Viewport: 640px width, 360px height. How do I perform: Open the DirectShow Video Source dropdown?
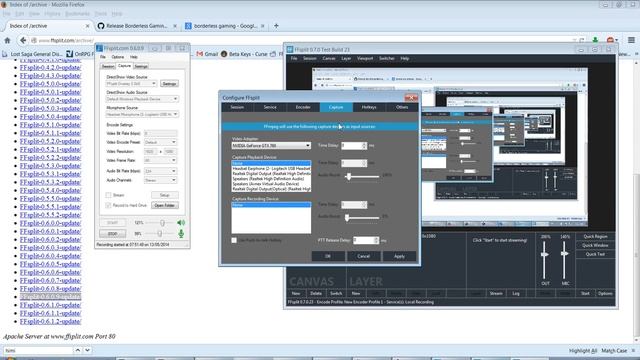point(131,84)
